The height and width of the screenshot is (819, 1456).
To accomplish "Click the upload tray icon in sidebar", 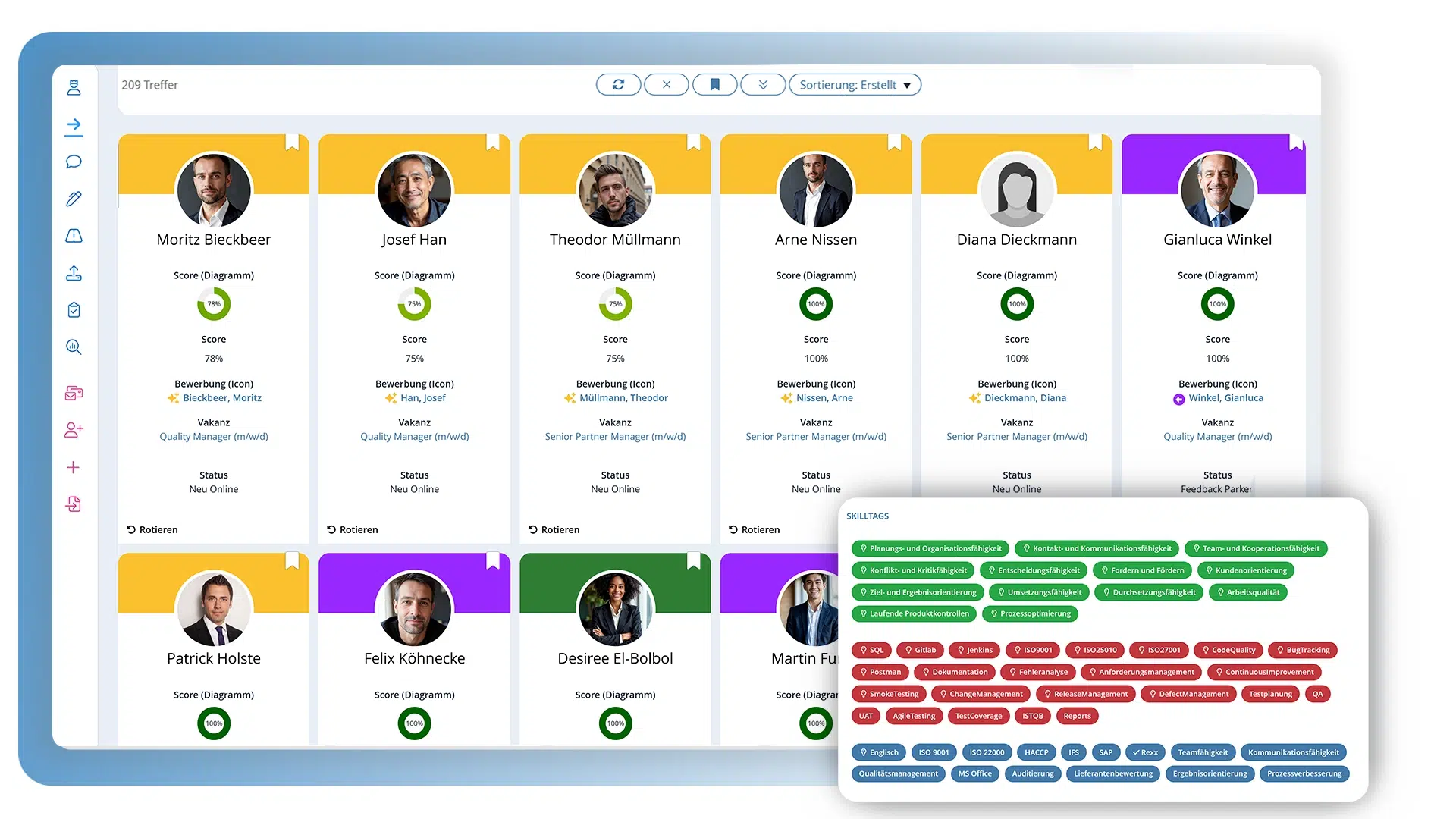I will [x=74, y=273].
